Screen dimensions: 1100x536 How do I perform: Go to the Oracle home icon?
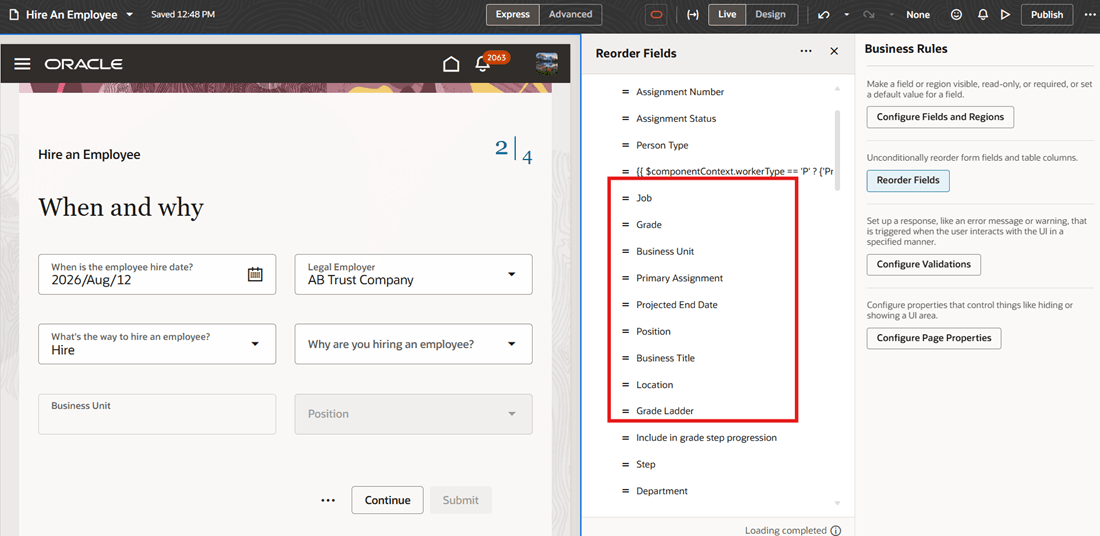[451, 65]
